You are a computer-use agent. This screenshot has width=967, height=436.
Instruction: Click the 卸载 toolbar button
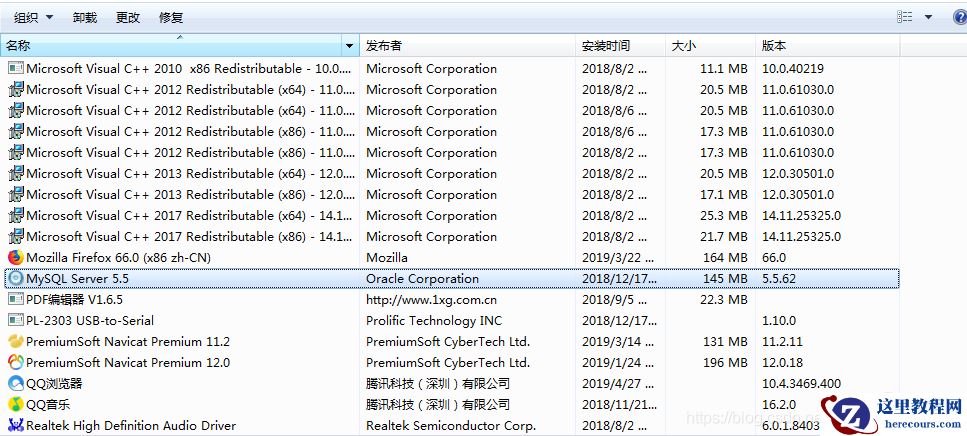85,17
